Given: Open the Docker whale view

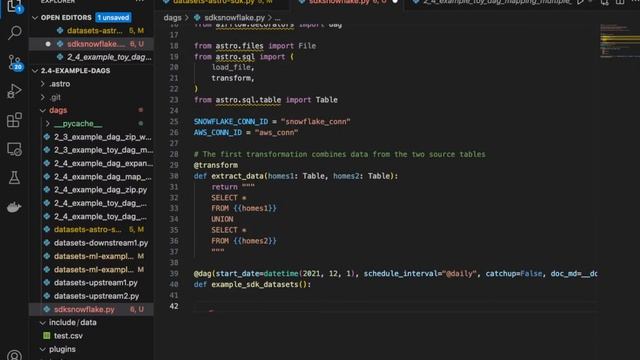Looking at the screenshot, I should point(14,207).
